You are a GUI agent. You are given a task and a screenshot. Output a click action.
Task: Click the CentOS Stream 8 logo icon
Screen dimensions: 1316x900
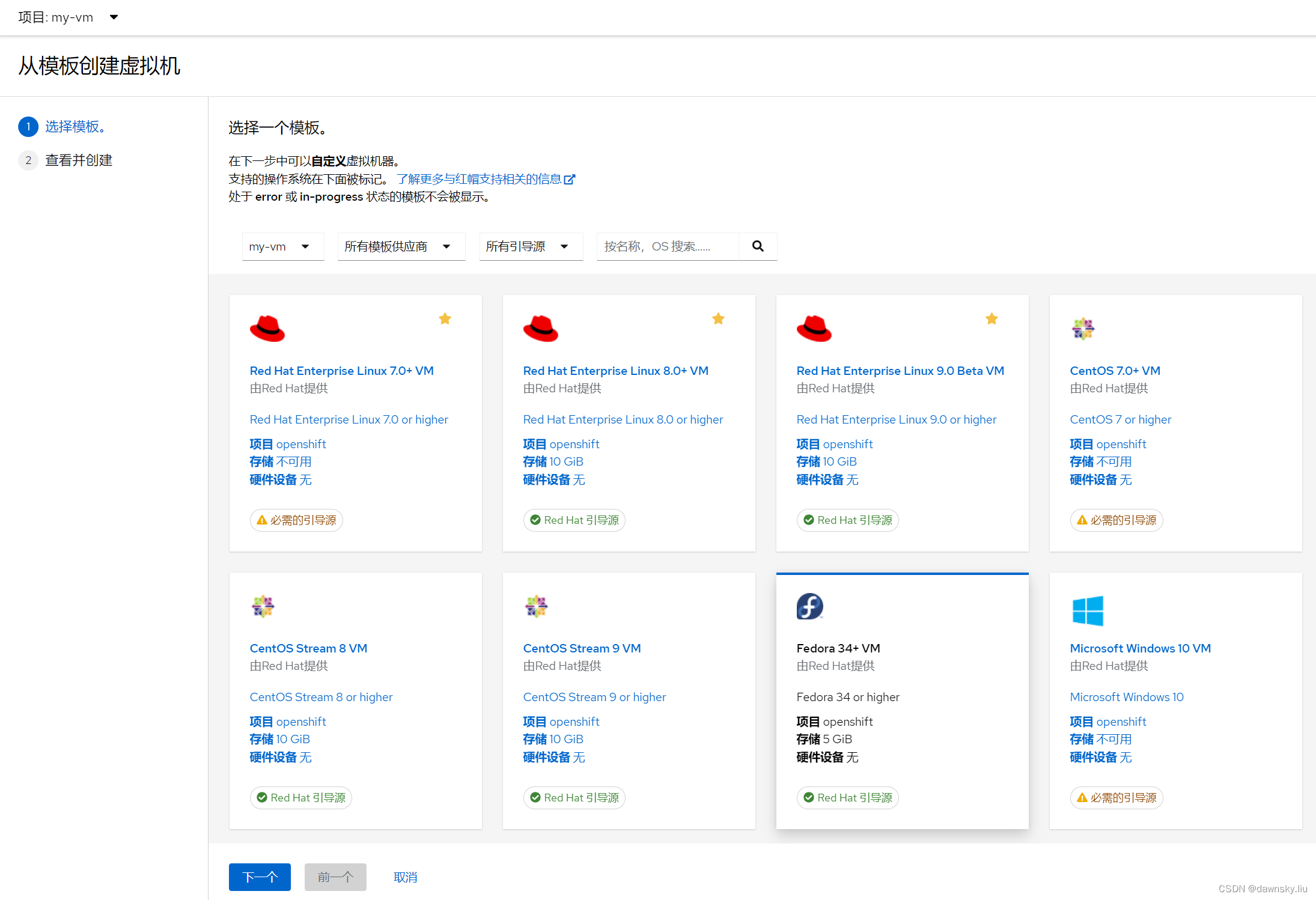[263, 606]
